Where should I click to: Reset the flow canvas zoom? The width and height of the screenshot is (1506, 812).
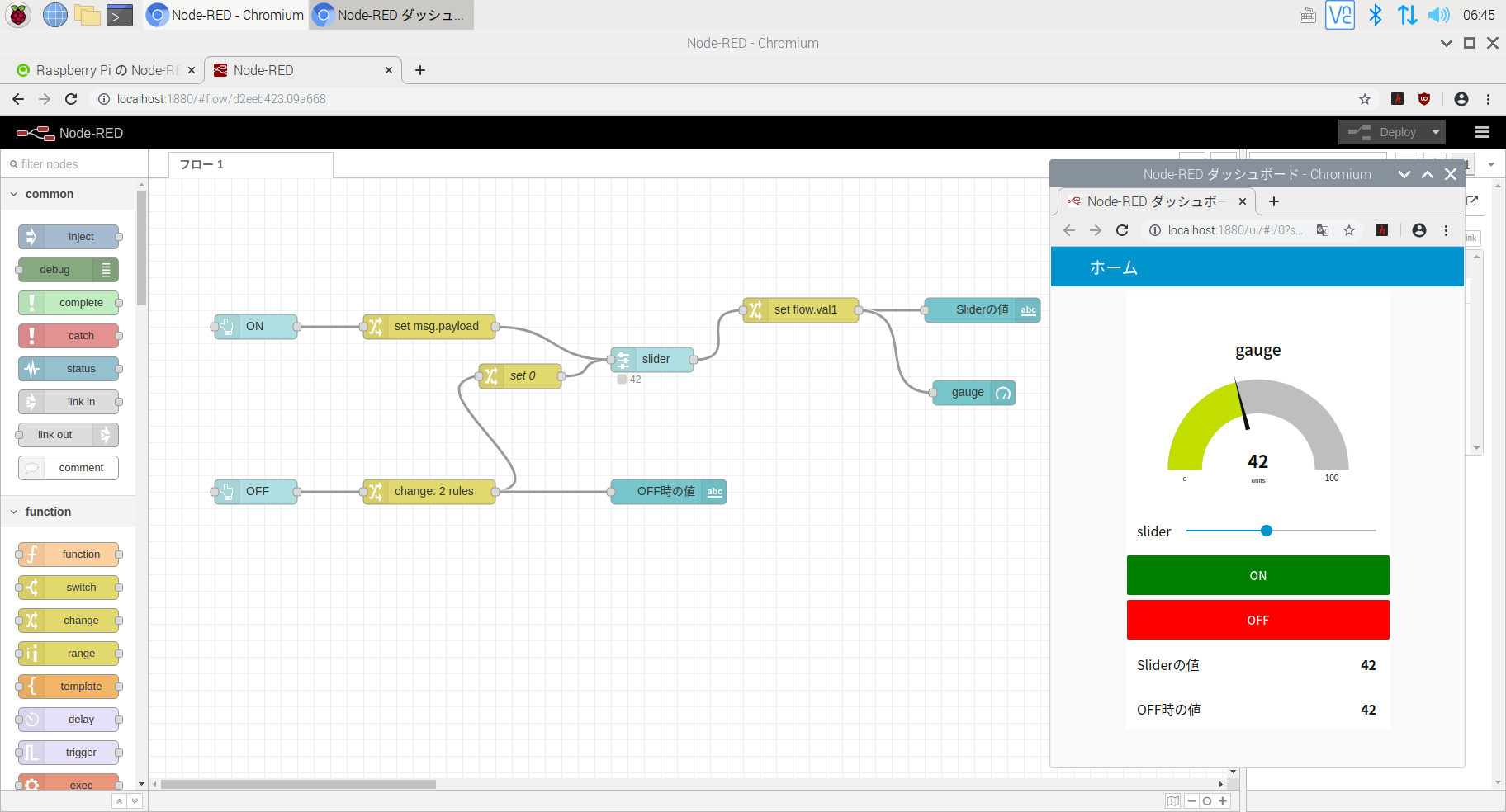pos(1207,801)
